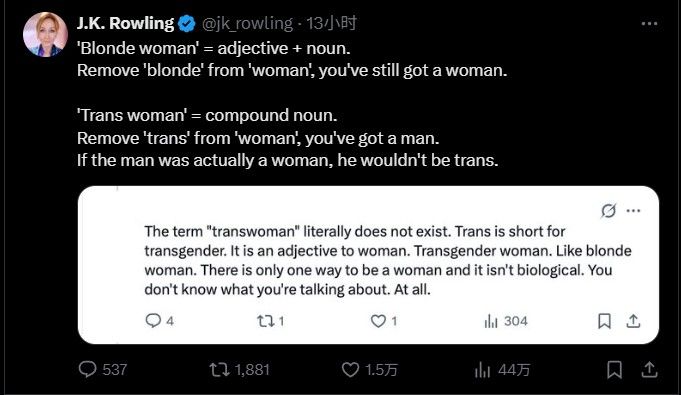
Task: Open the @jk_rowling handle link
Action: (247, 23)
